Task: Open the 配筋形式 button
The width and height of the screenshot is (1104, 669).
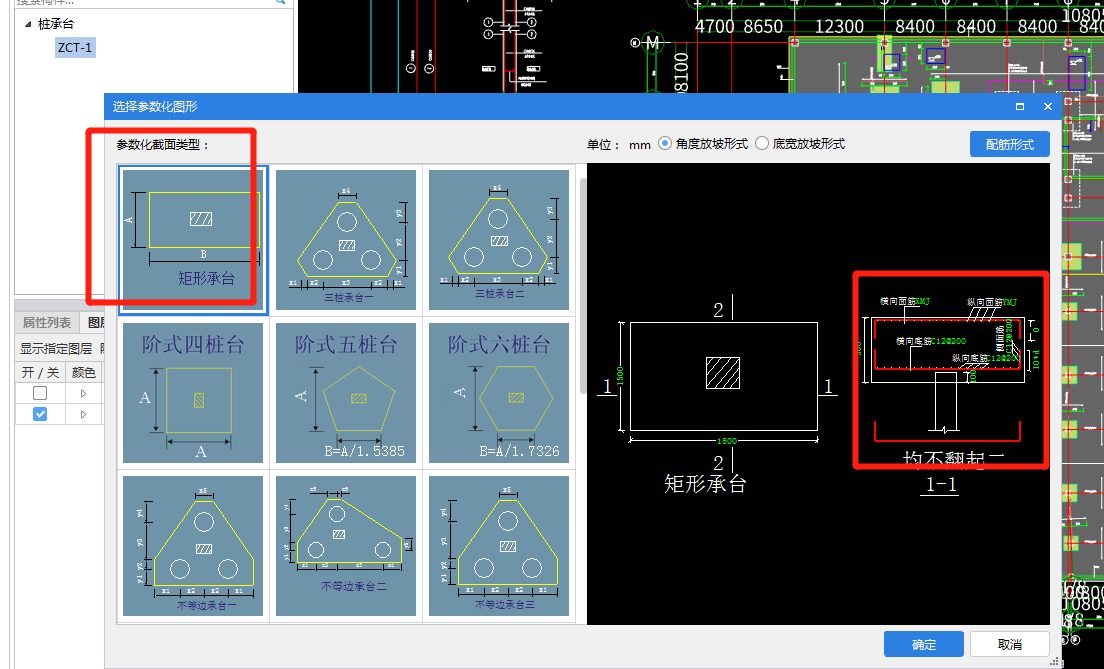Action: 1010,144
